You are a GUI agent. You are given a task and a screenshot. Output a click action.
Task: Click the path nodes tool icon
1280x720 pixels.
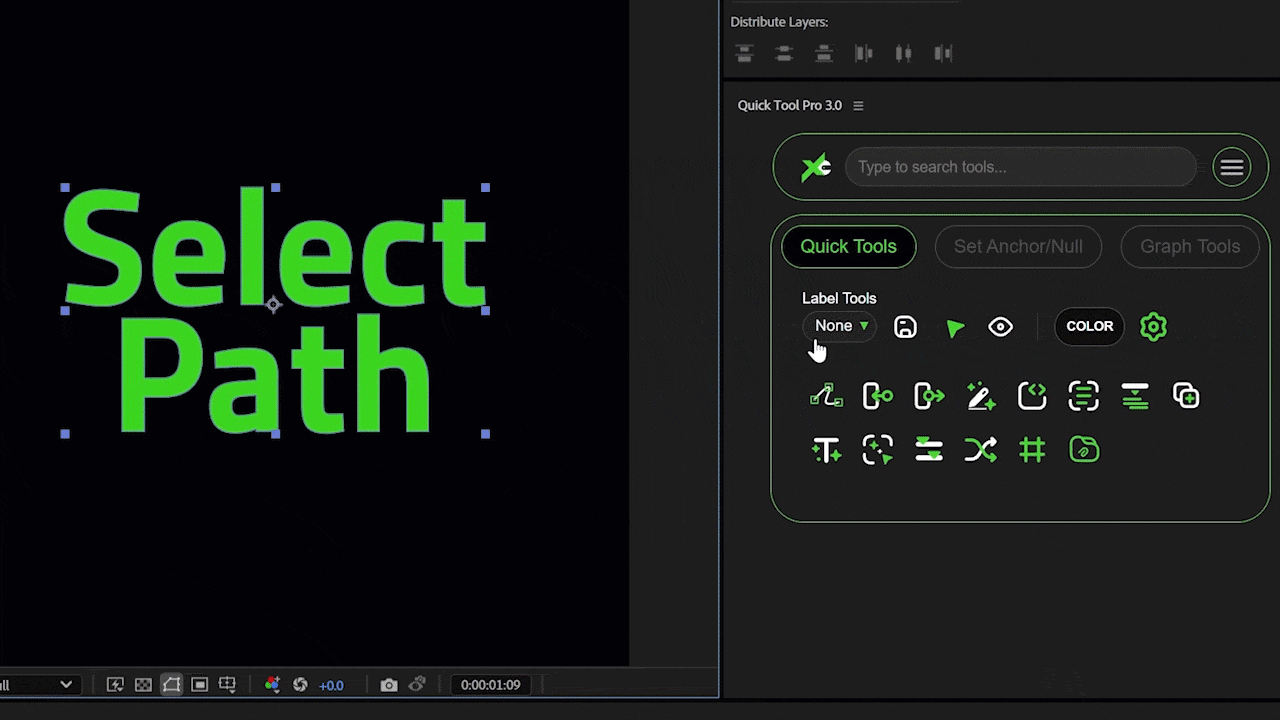click(826, 396)
